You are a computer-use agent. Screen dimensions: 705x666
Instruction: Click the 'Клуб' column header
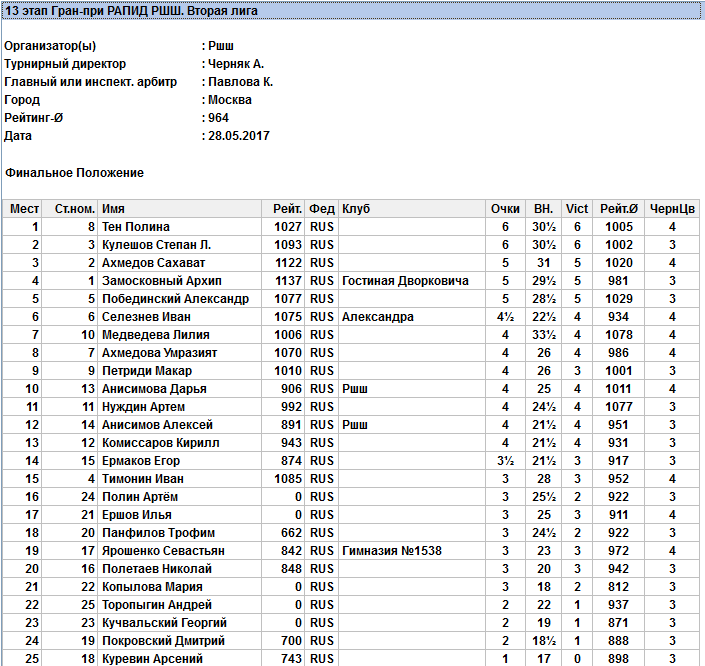[412, 209]
